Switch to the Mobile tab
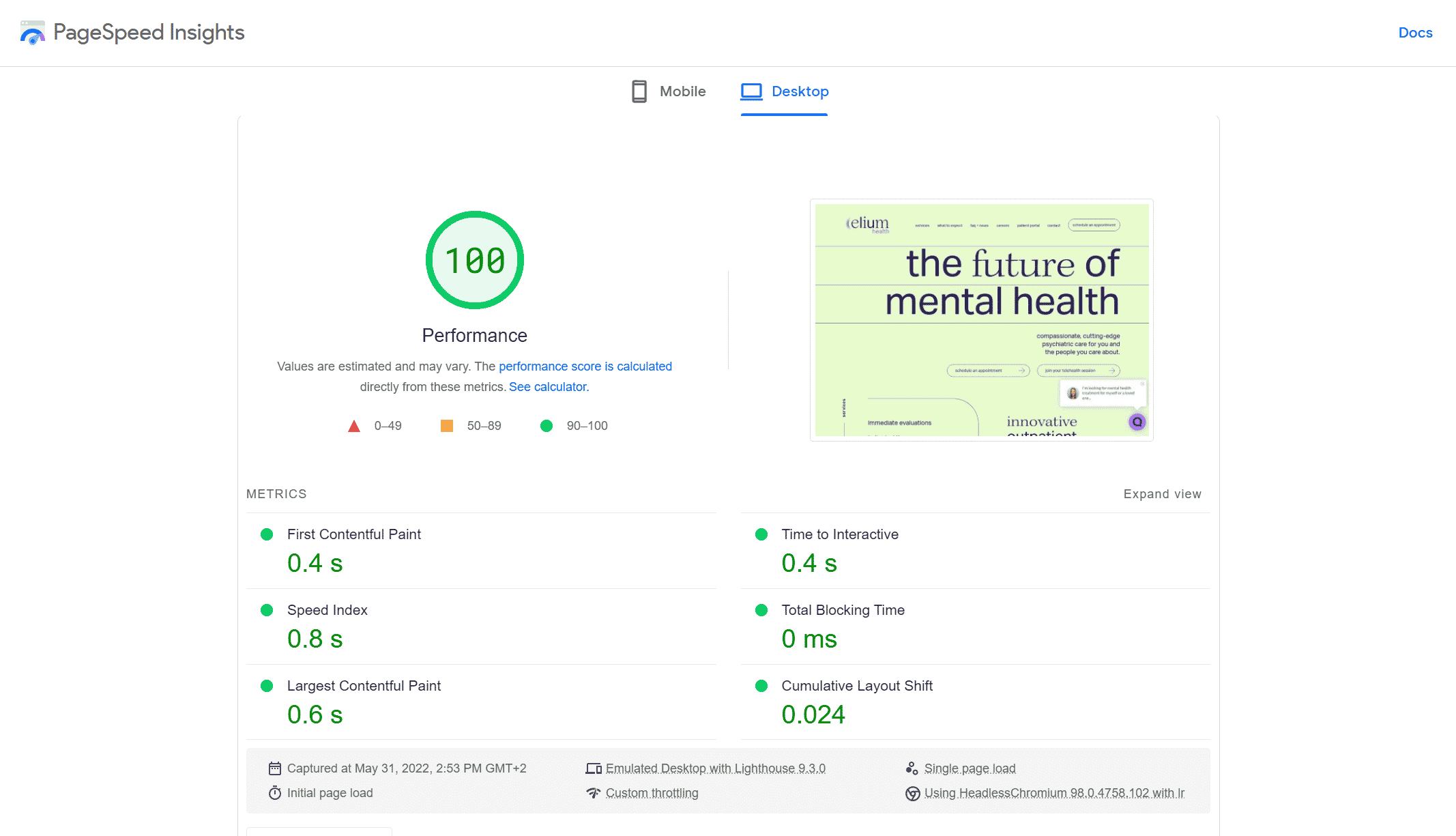The image size is (1456, 836). pos(669,91)
